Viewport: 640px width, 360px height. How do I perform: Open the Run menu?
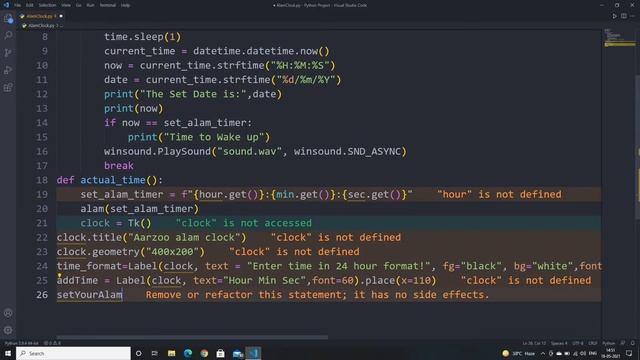[91, 5]
